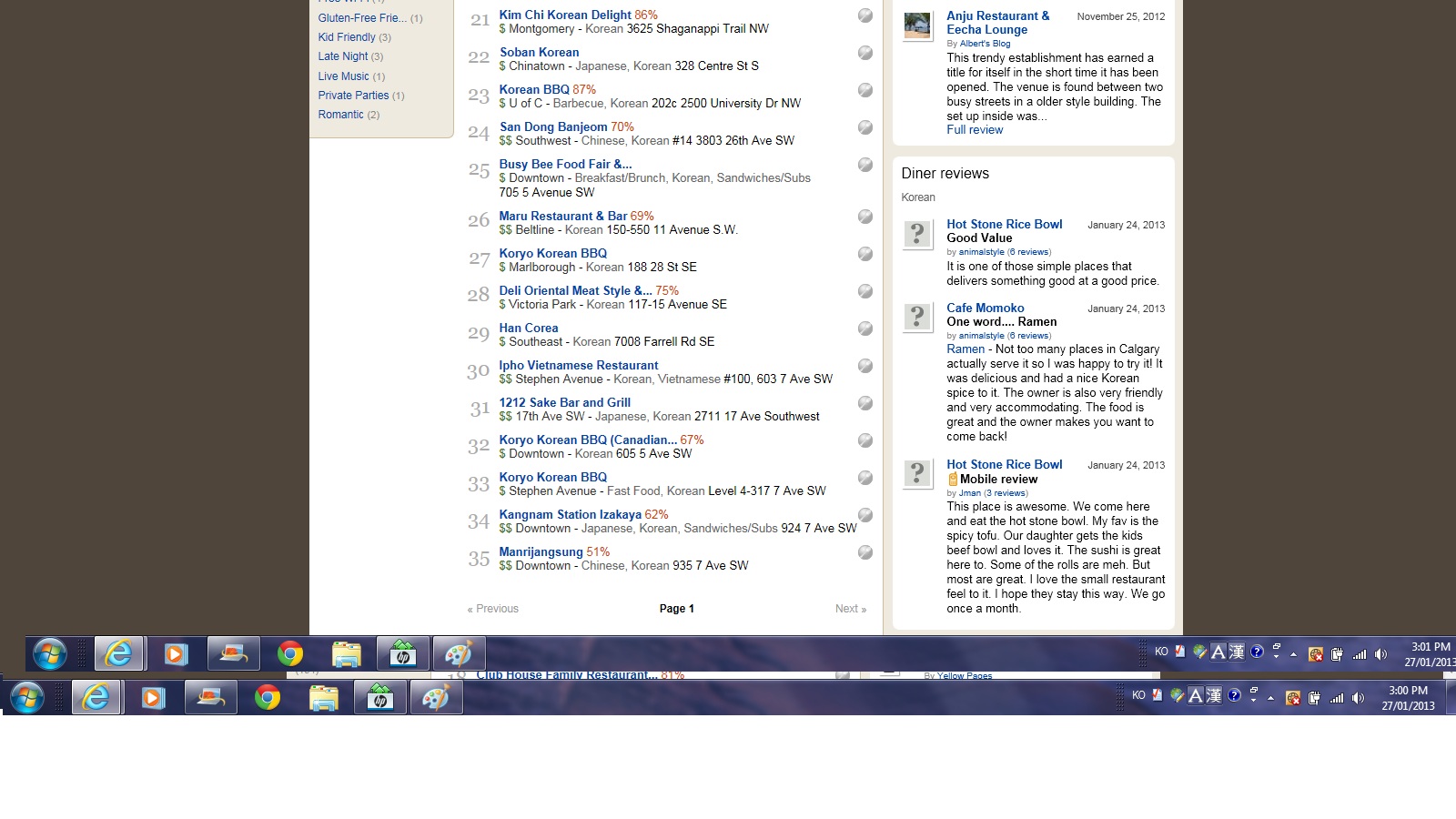
Task: Click the Start orb in the 3:00 PM taskbar
Action: [27, 698]
